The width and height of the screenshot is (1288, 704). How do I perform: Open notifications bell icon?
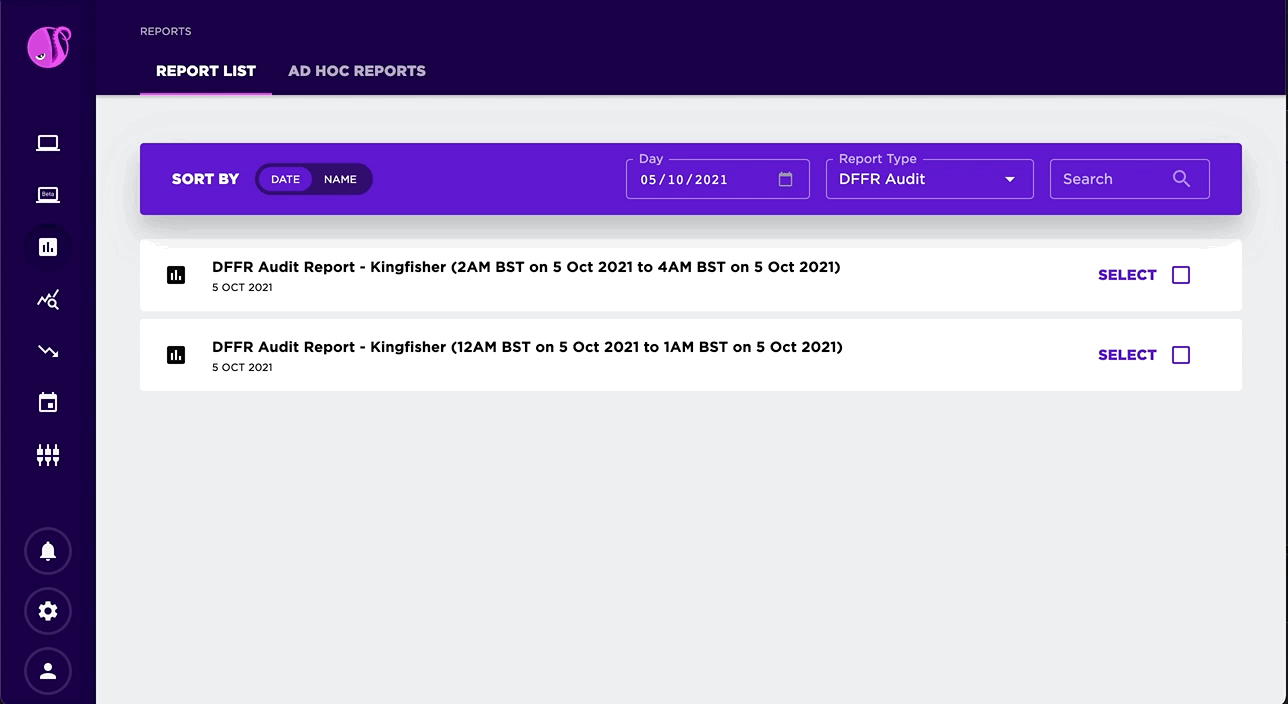[48, 551]
